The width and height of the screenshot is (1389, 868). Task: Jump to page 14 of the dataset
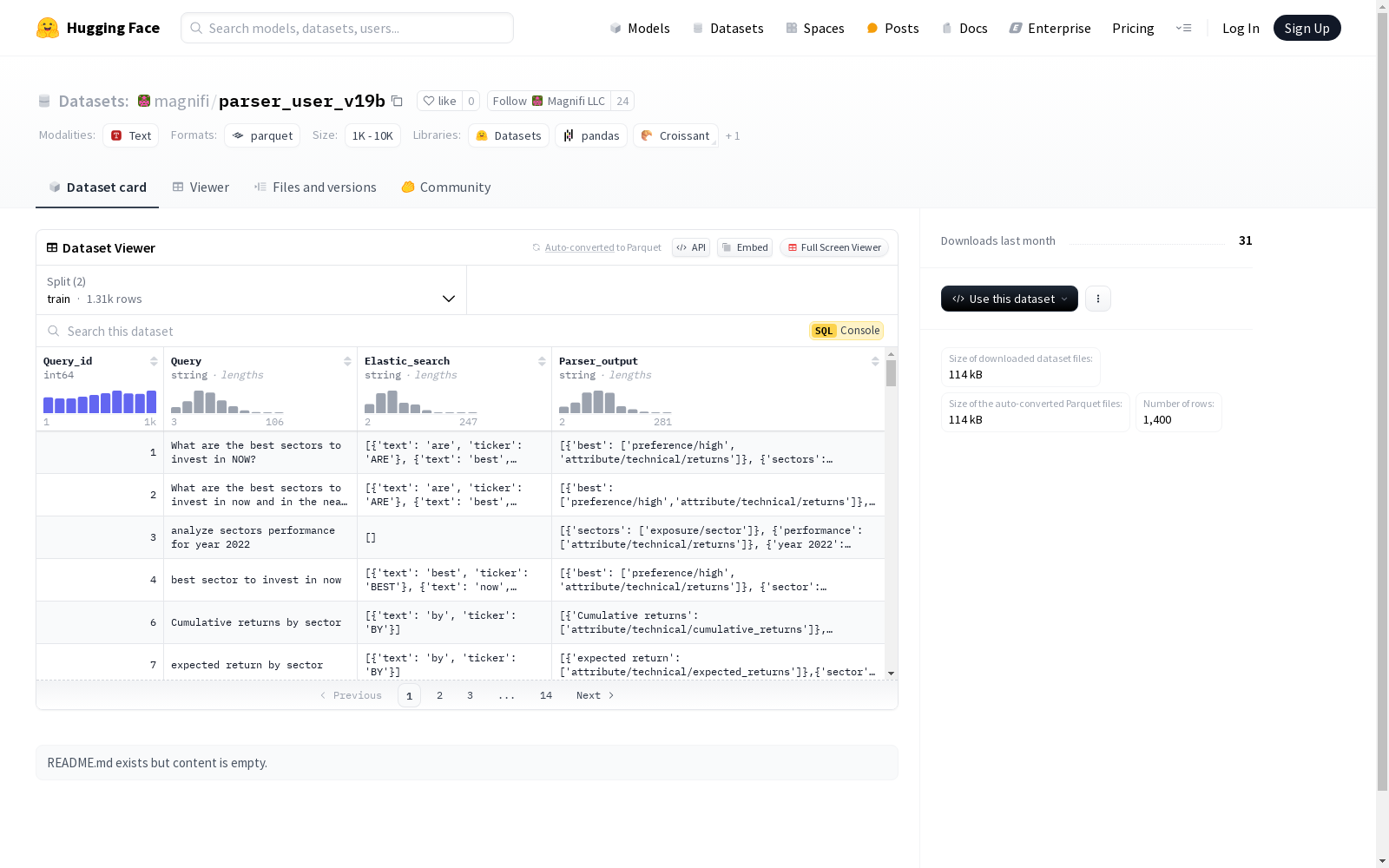tap(546, 695)
